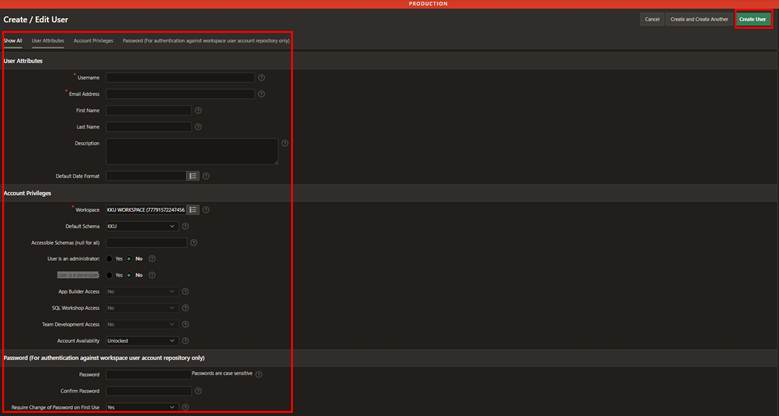This screenshot has width=779, height=416.
Task: Click into the Email Address input field
Action: coord(180,94)
